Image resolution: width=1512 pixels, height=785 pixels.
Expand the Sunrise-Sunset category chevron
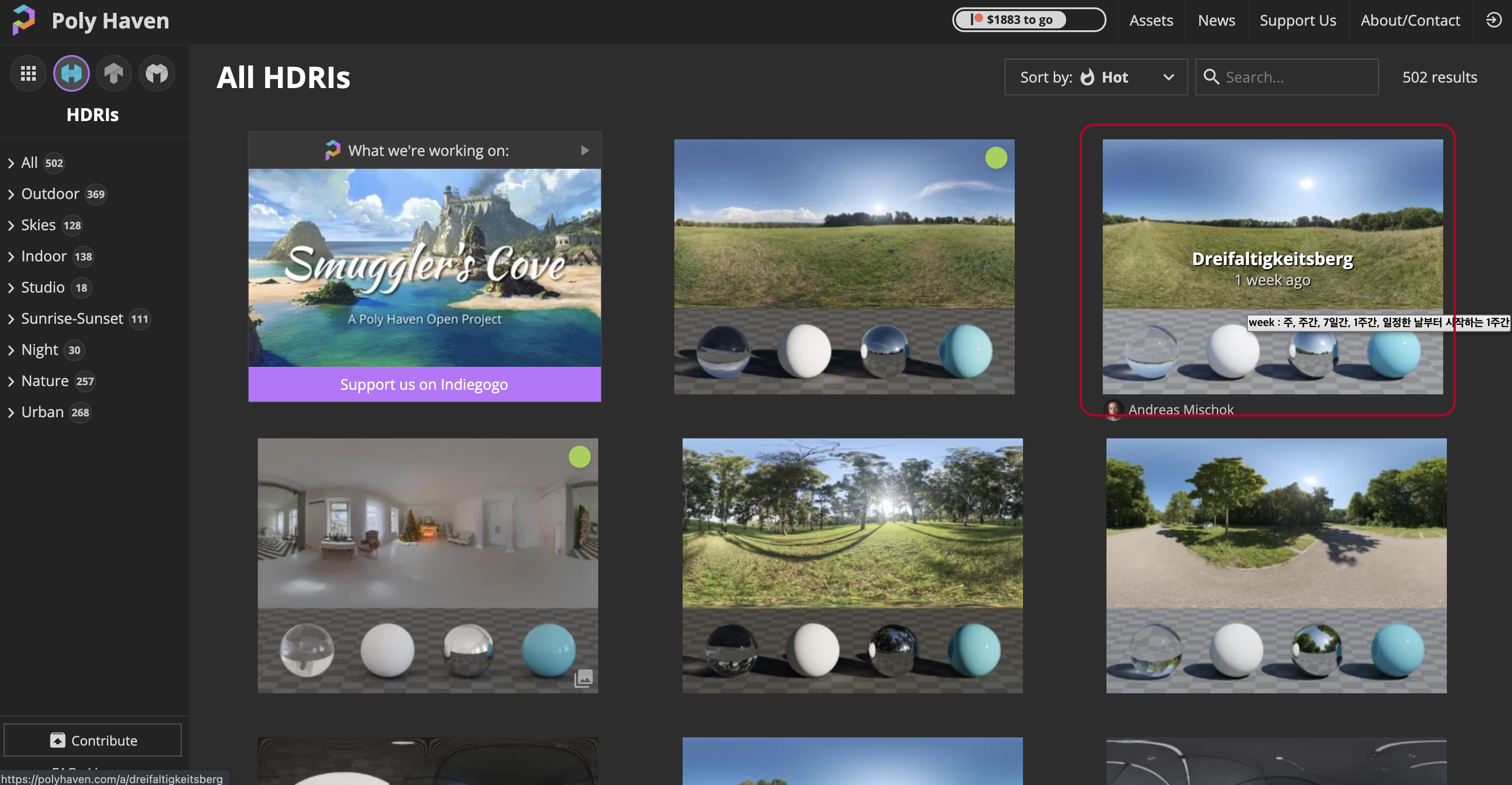click(x=11, y=319)
